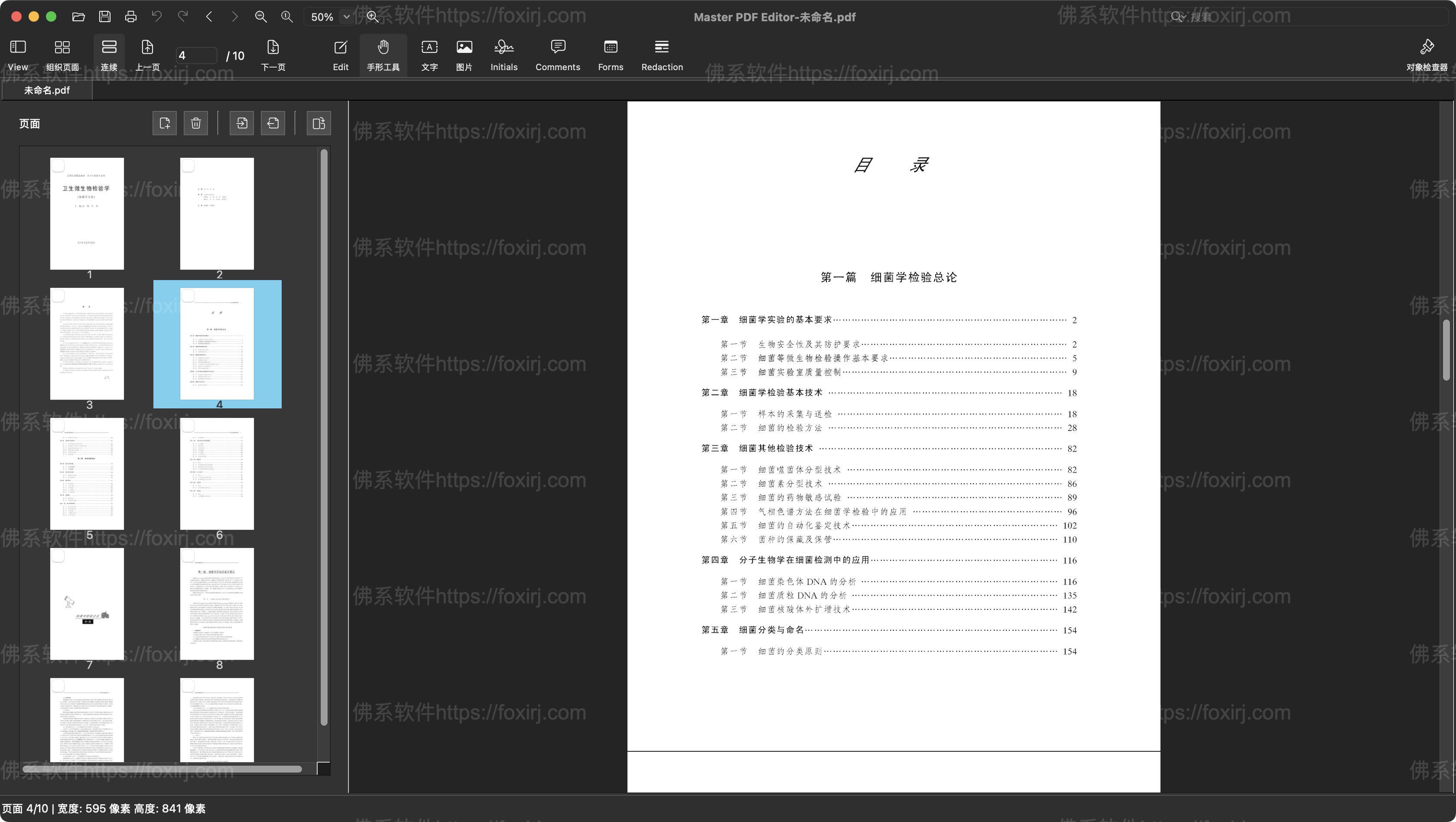Open the Comments tool
The image size is (1456, 822).
click(557, 54)
